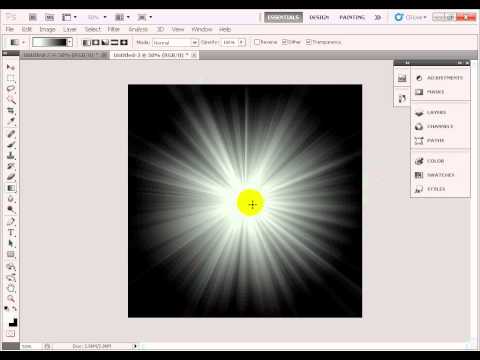Open the Layer menu
This screenshot has width=480, height=360.
[70, 29]
